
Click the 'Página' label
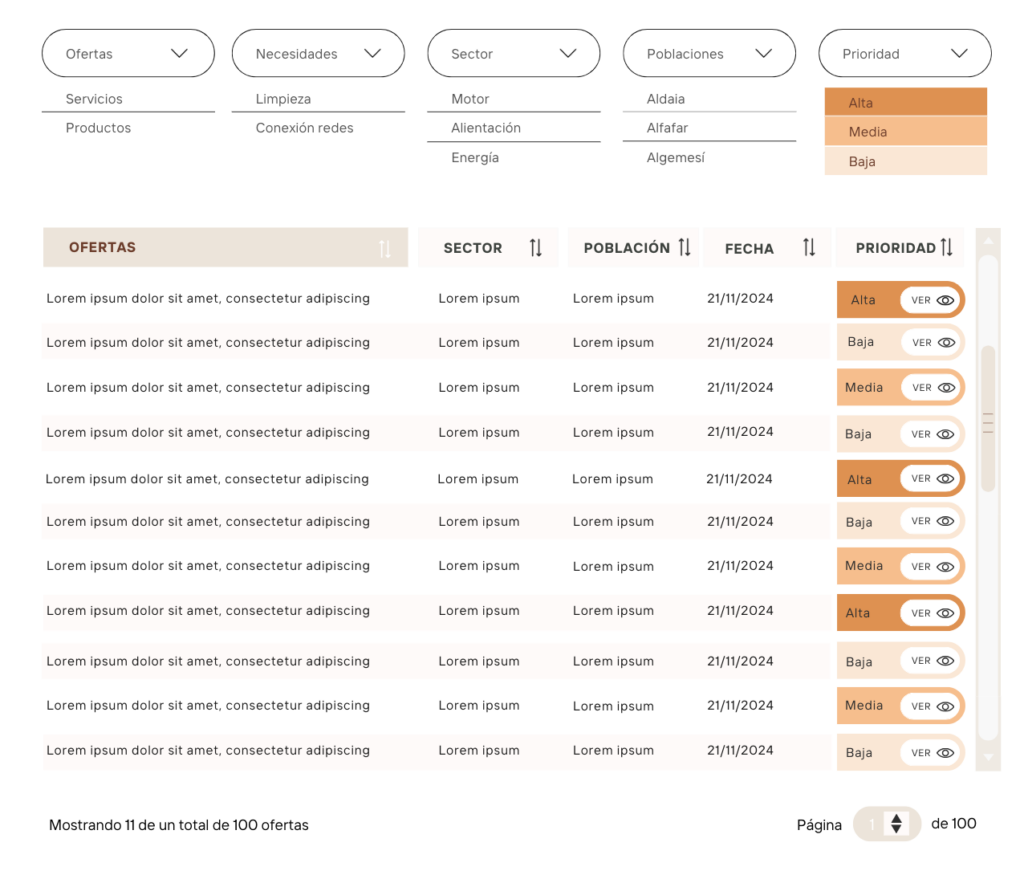point(819,825)
